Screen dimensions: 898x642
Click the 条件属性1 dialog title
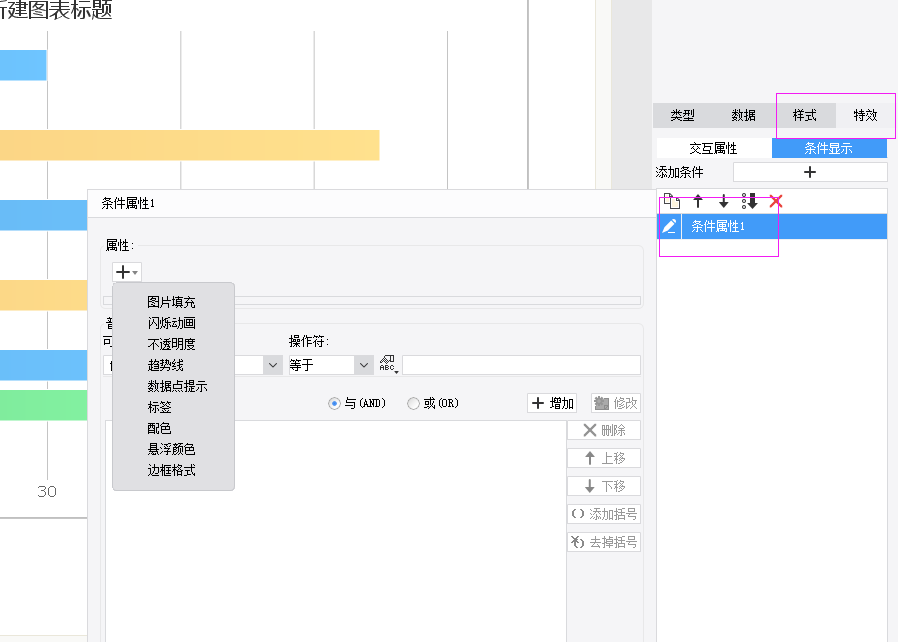(x=128, y=204)
